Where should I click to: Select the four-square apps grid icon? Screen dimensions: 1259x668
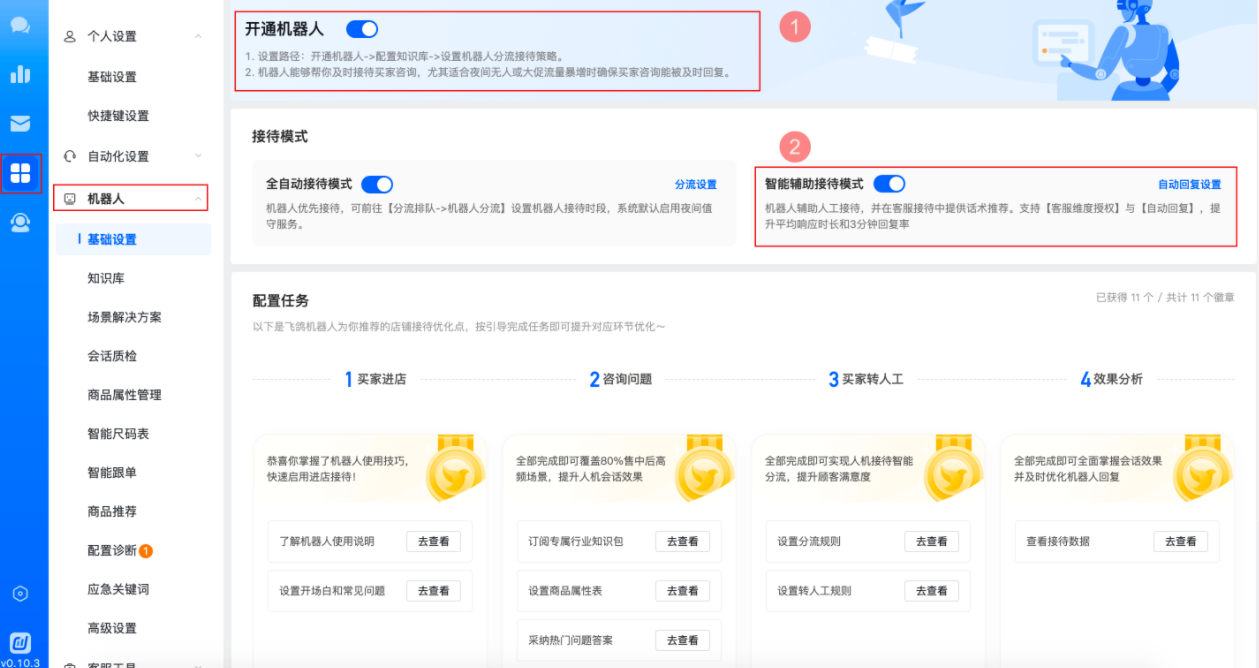pyautogui.click(x=20, y=173)
